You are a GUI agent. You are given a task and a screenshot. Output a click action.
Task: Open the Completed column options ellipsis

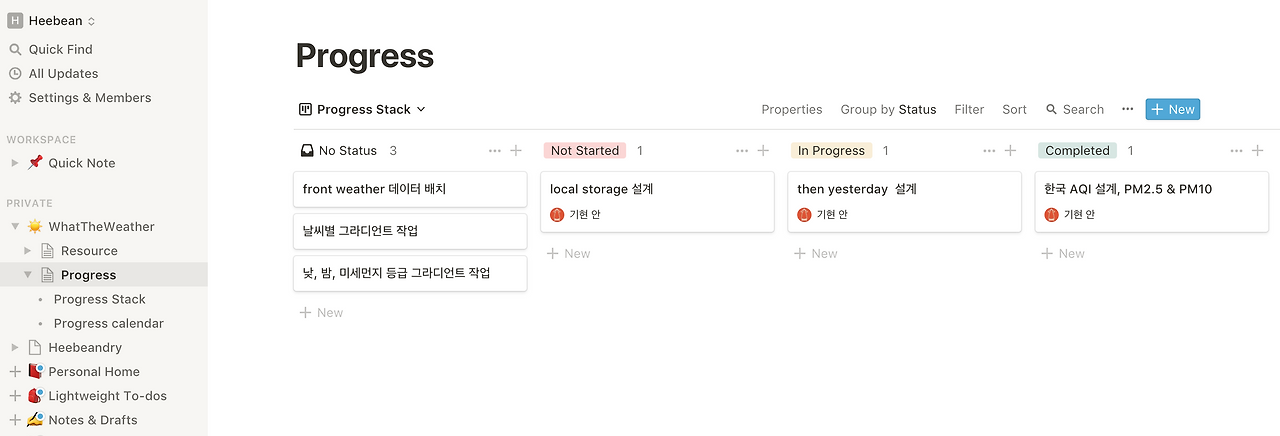tap(1236, 151)
